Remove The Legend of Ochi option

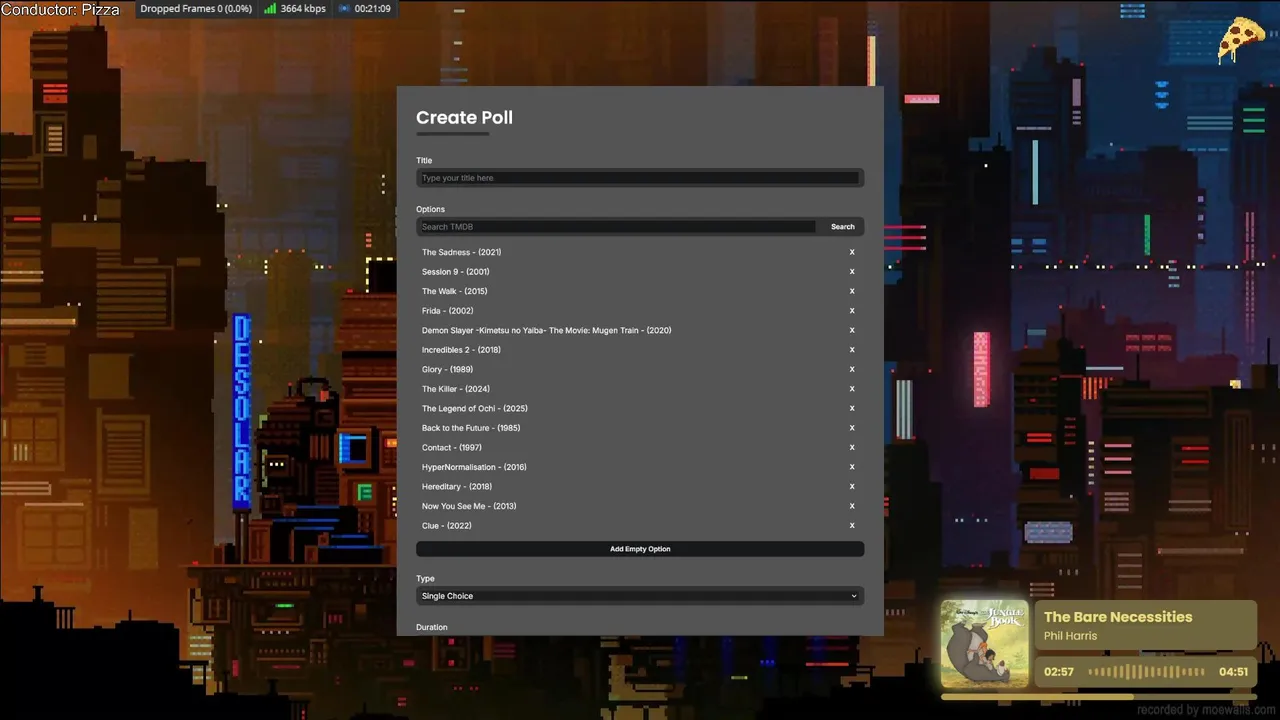[852, 408]
